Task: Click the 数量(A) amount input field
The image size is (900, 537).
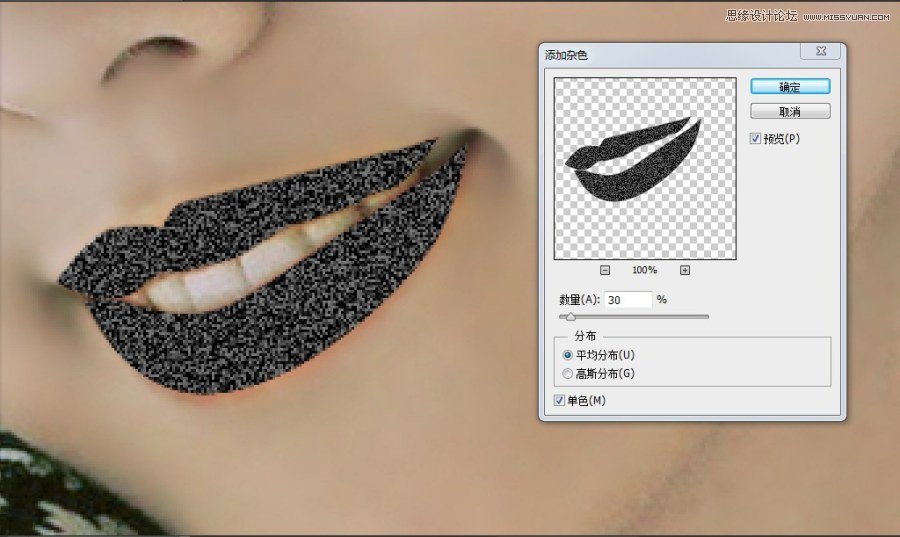Action: (628, 299)
